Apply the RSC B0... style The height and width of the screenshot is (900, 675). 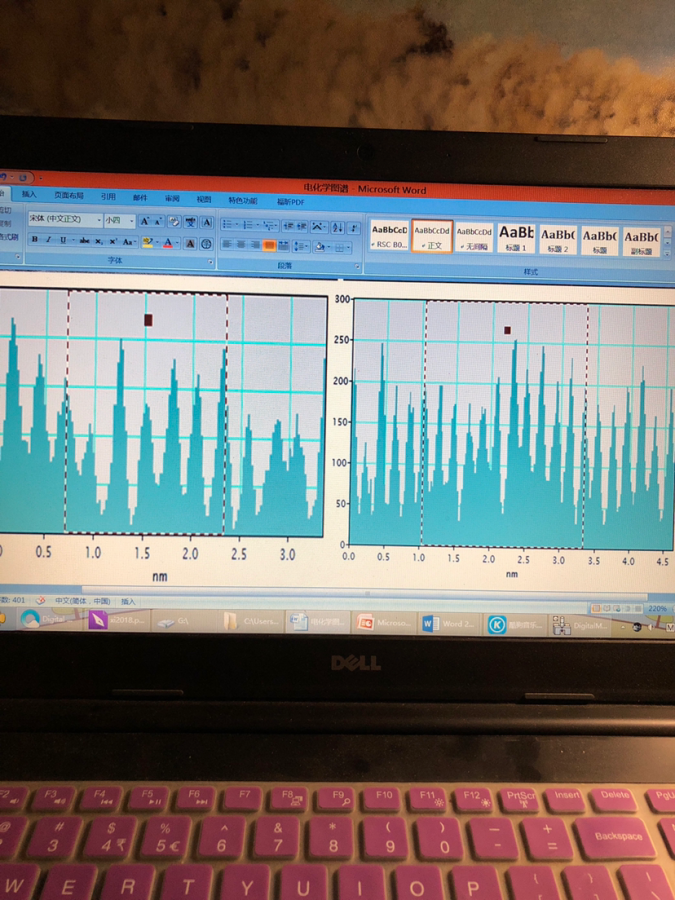pyautogui.click(x=389, y=237)
